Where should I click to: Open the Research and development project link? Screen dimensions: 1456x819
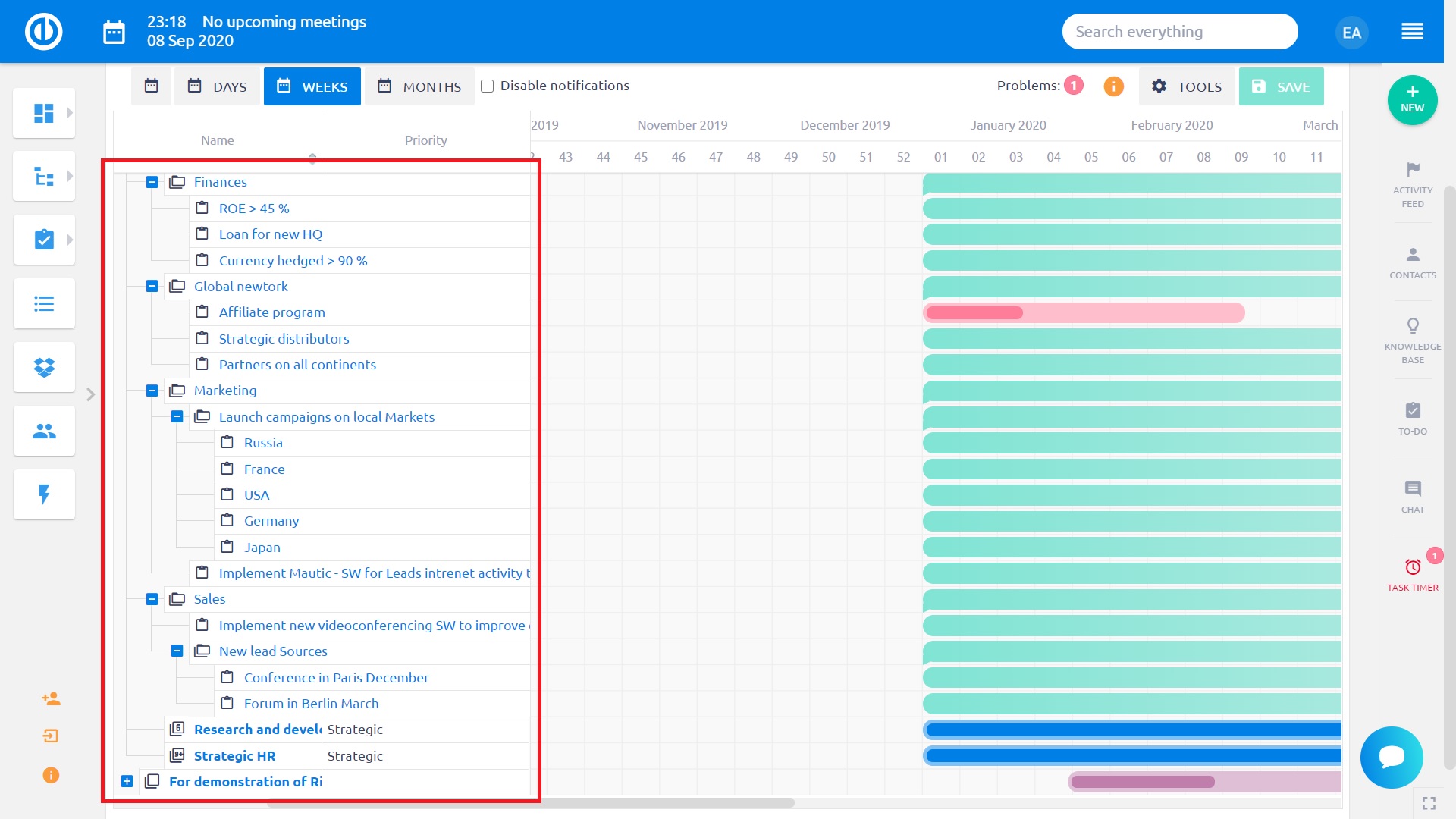(x=258, y=730)
